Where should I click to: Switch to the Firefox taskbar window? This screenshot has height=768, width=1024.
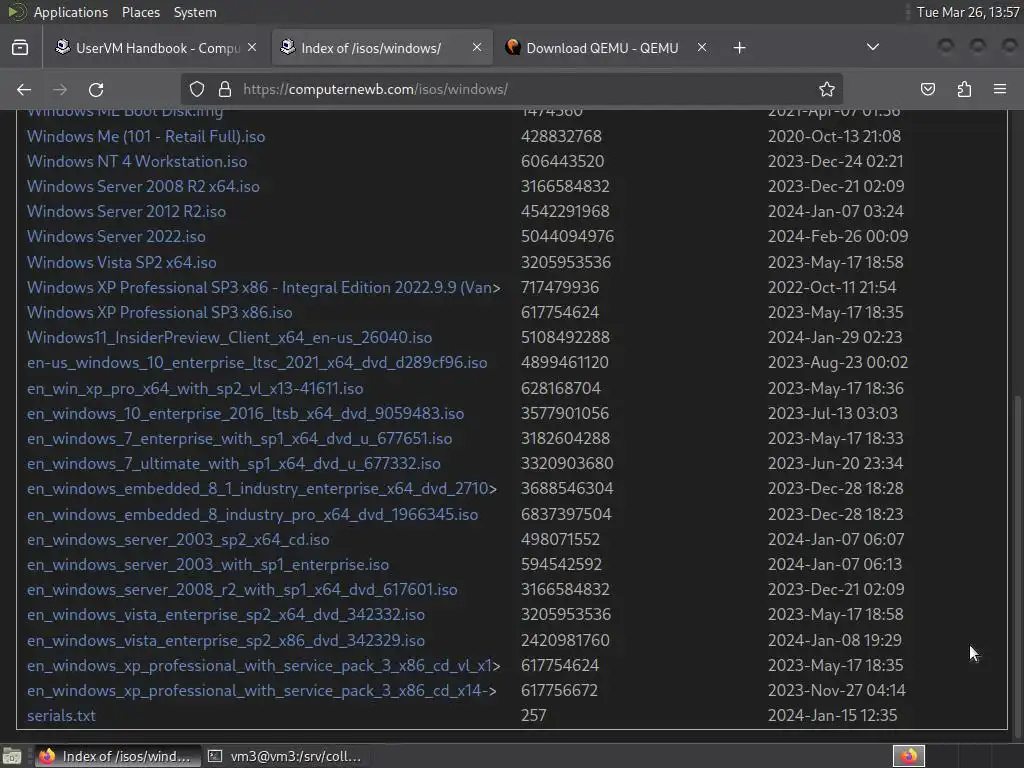[116, 756]
